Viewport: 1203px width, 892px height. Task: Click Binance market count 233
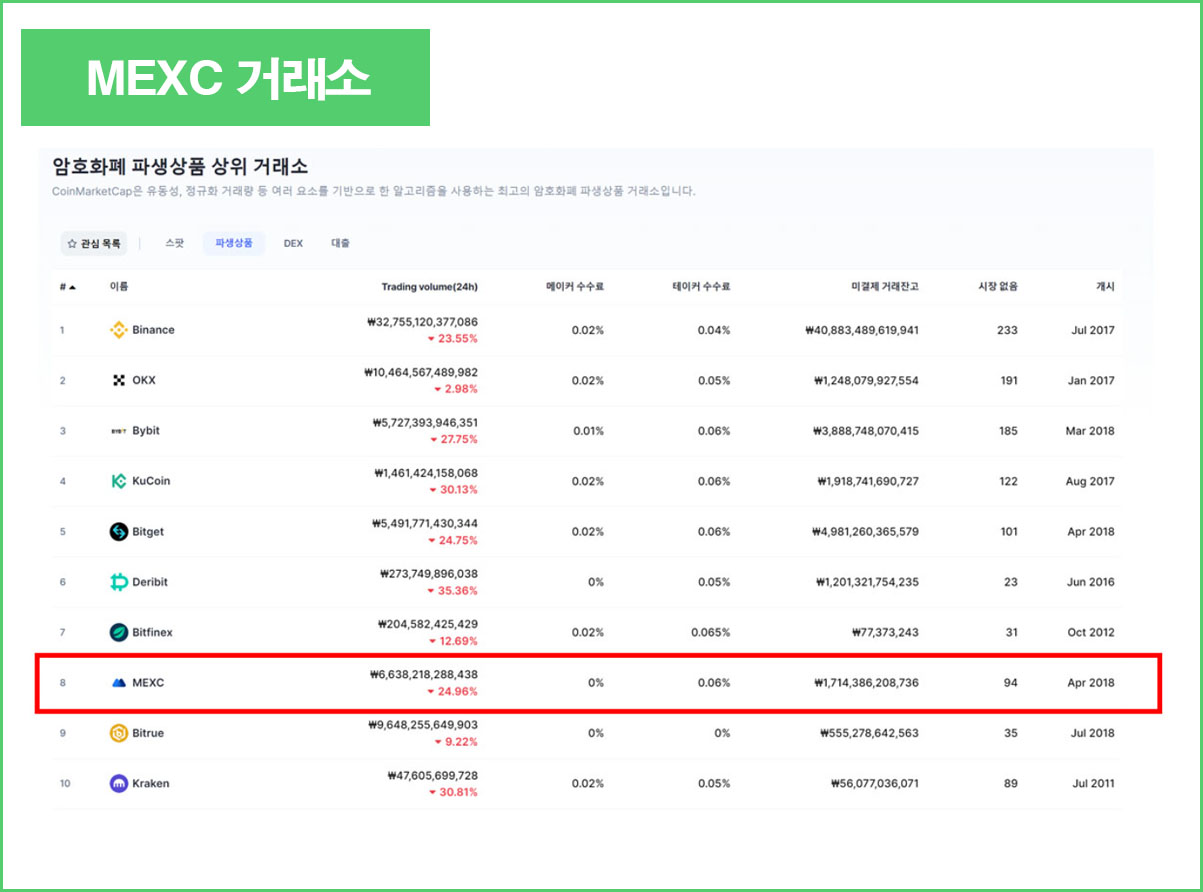click(x=1008, y=330)
